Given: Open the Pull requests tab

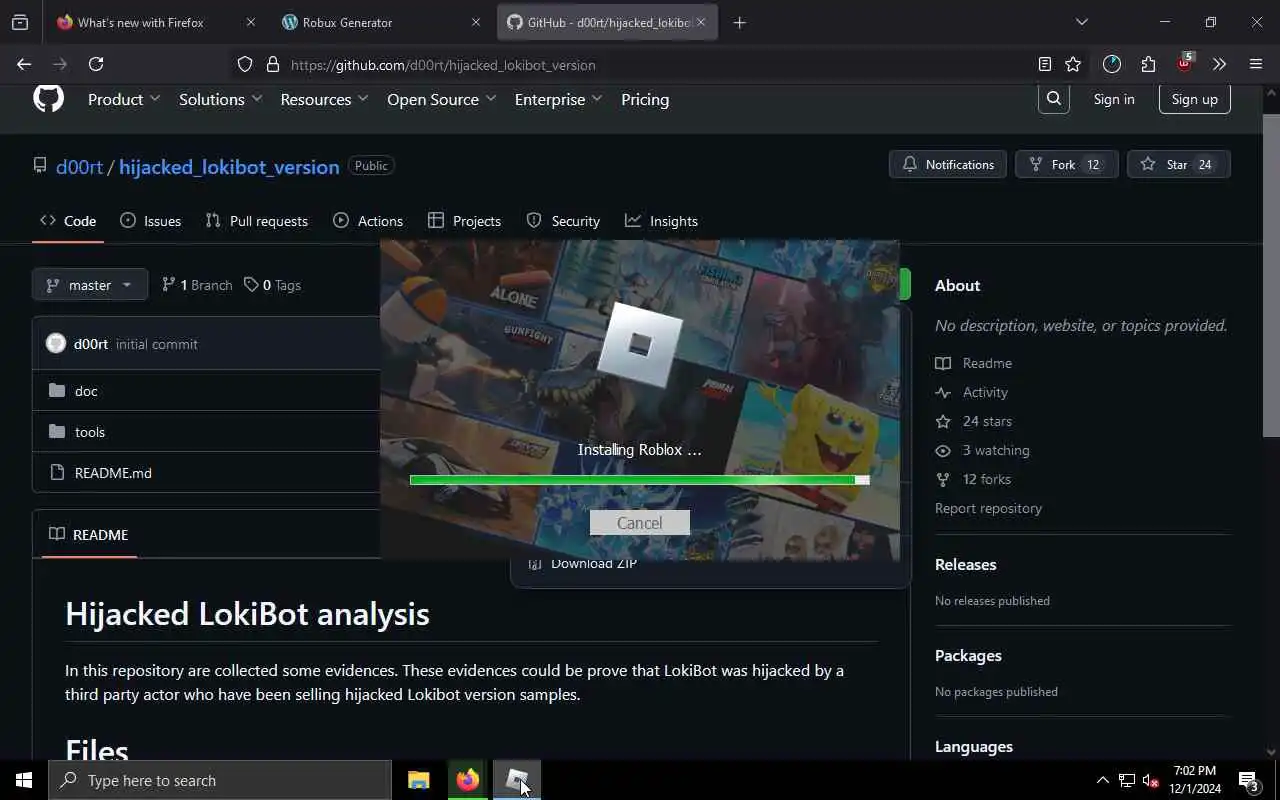Looking at the screenshot, I should click(x=257, y=221).
